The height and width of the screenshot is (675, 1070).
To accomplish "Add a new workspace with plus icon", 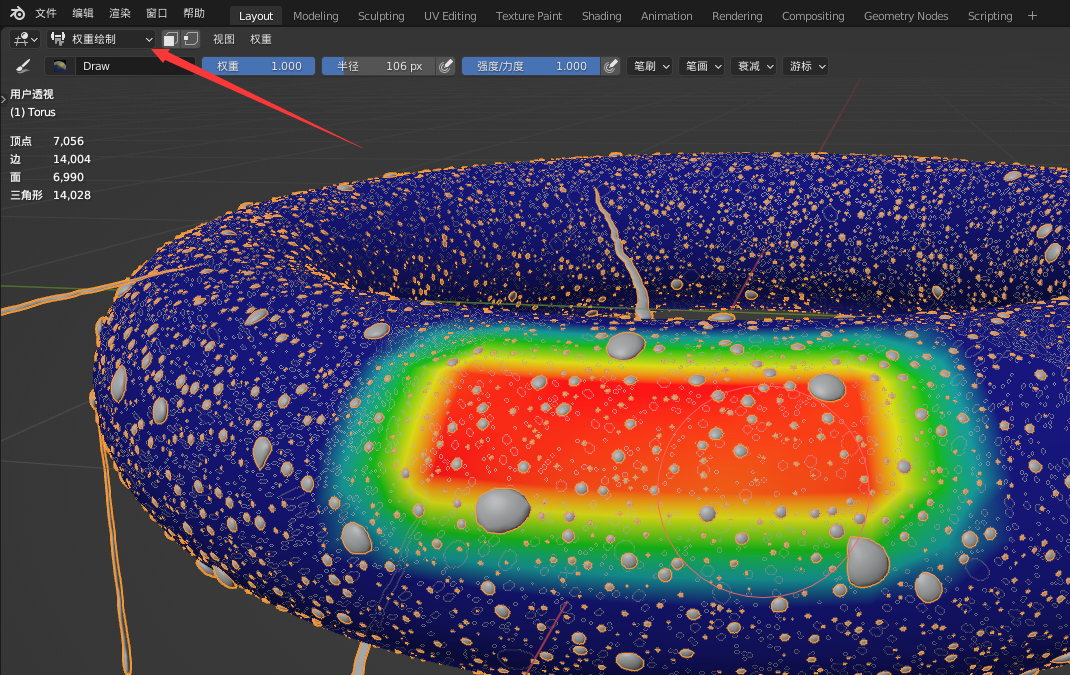I will (x=1033, y=15).
